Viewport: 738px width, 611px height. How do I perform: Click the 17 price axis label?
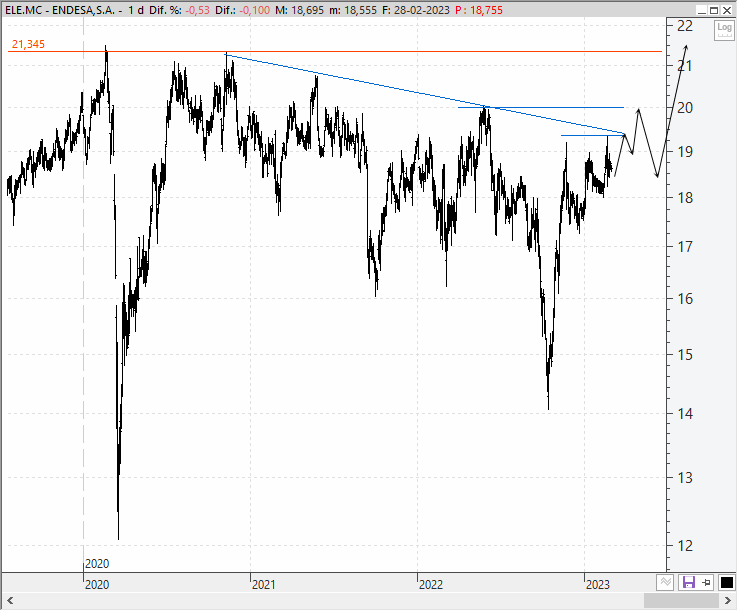click(685, 246)
